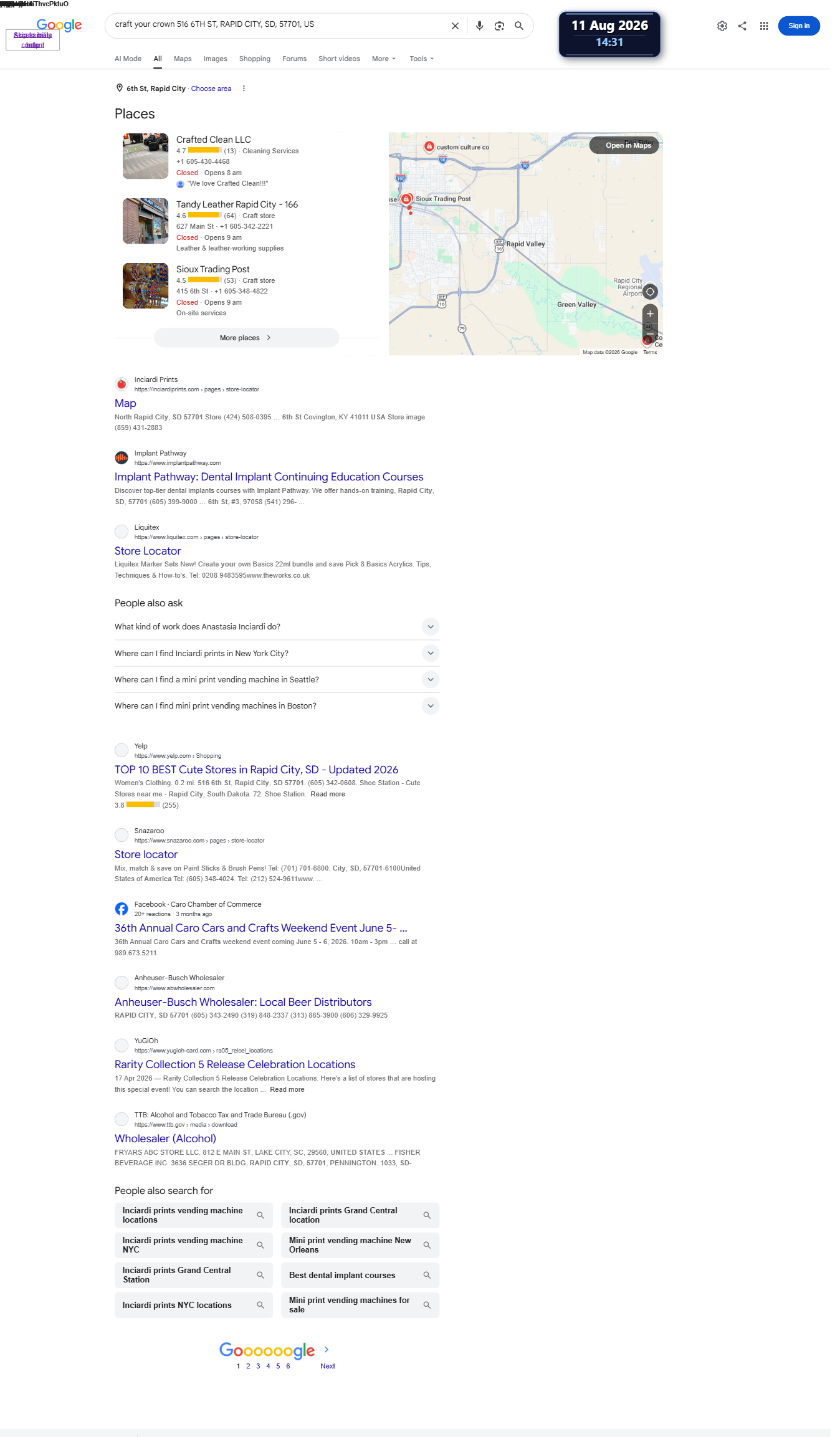Go to results page 3
840x1437 pixels.
click(258, 1366)
